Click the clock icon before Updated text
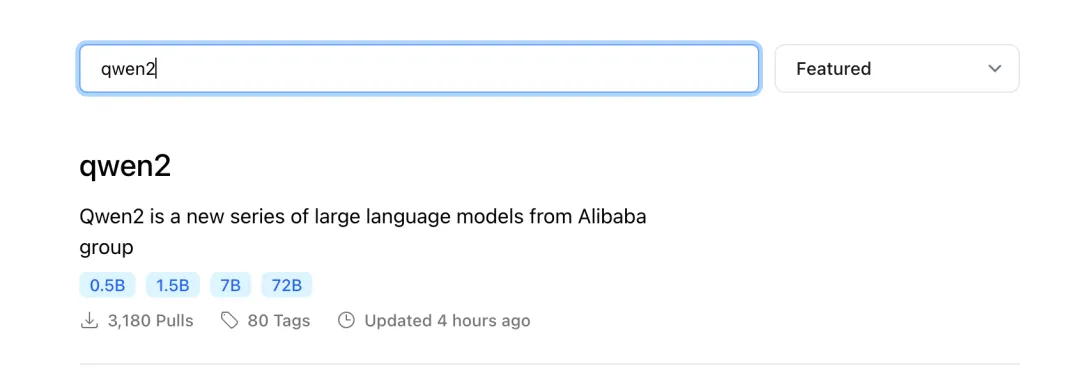1080x389 pixels. [346, 321]
